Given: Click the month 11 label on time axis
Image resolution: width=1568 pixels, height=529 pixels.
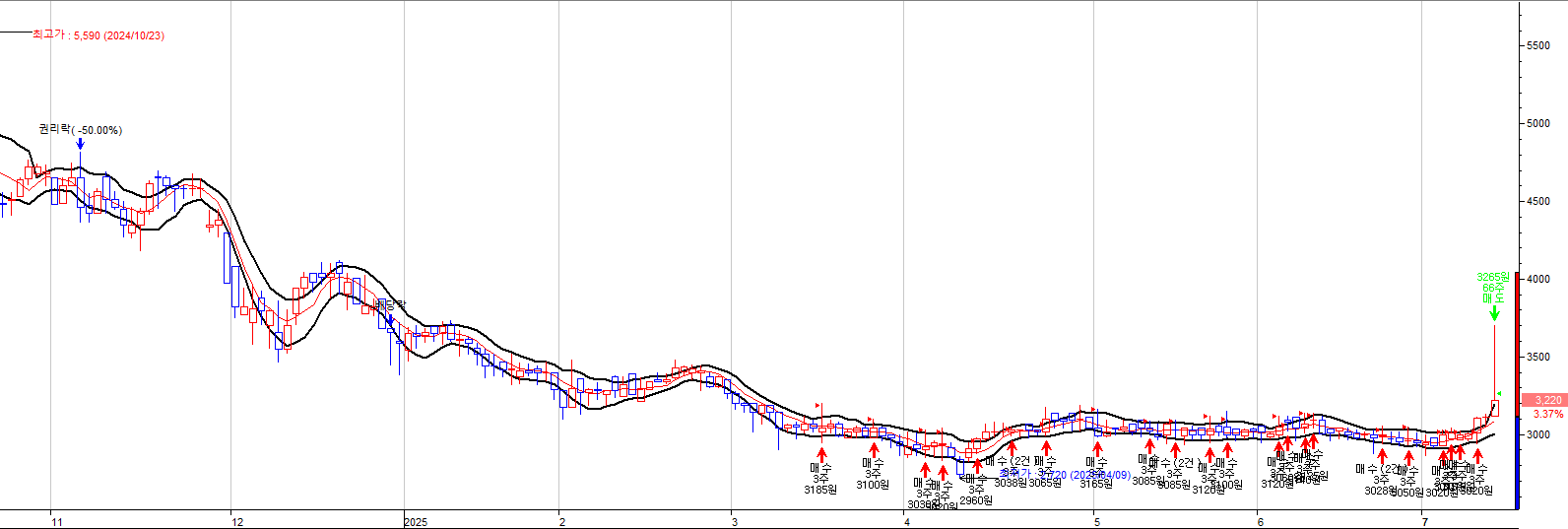Looking at the screenshot, I should 57,522.
